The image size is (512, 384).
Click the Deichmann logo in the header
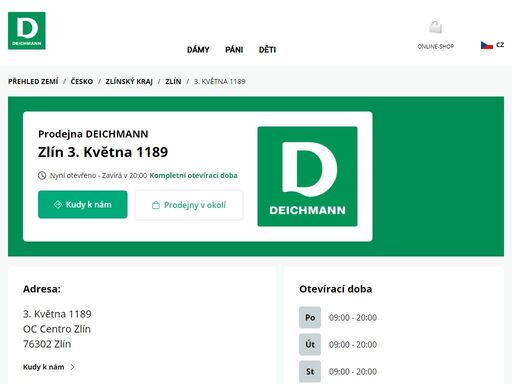coord(27,31)
